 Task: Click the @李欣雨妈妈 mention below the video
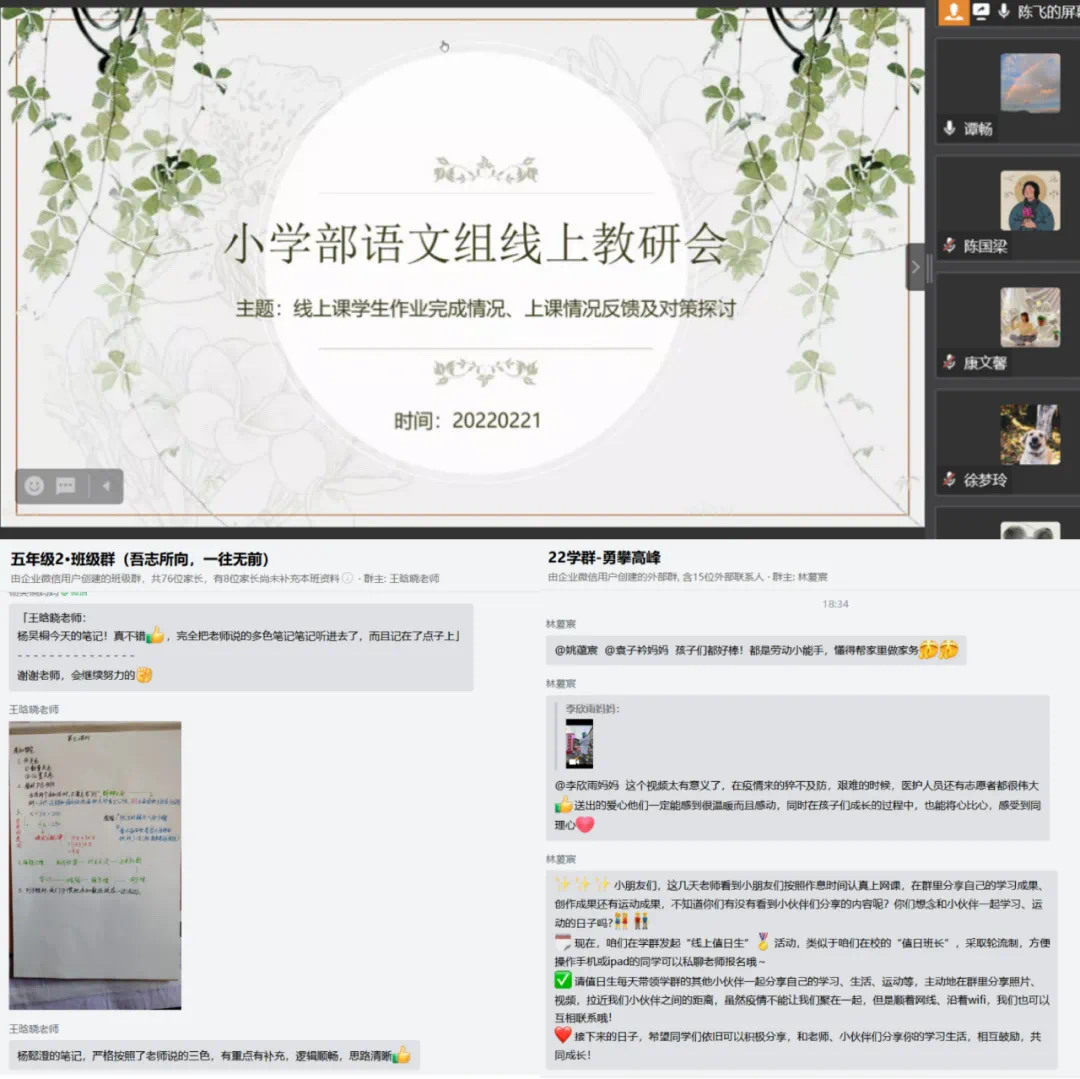(587, 786)
